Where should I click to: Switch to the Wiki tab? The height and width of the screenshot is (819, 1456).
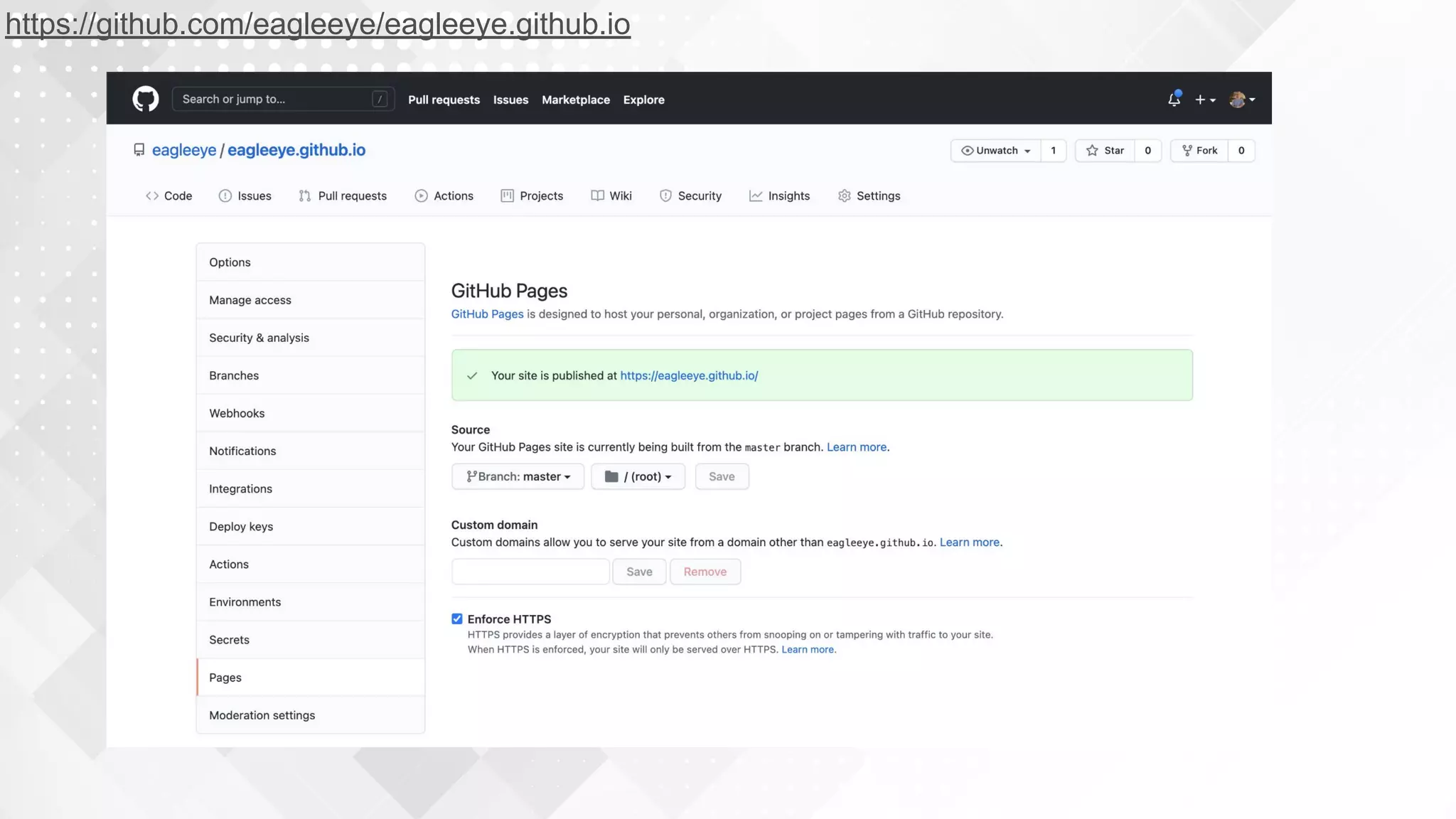pos(611,196)
